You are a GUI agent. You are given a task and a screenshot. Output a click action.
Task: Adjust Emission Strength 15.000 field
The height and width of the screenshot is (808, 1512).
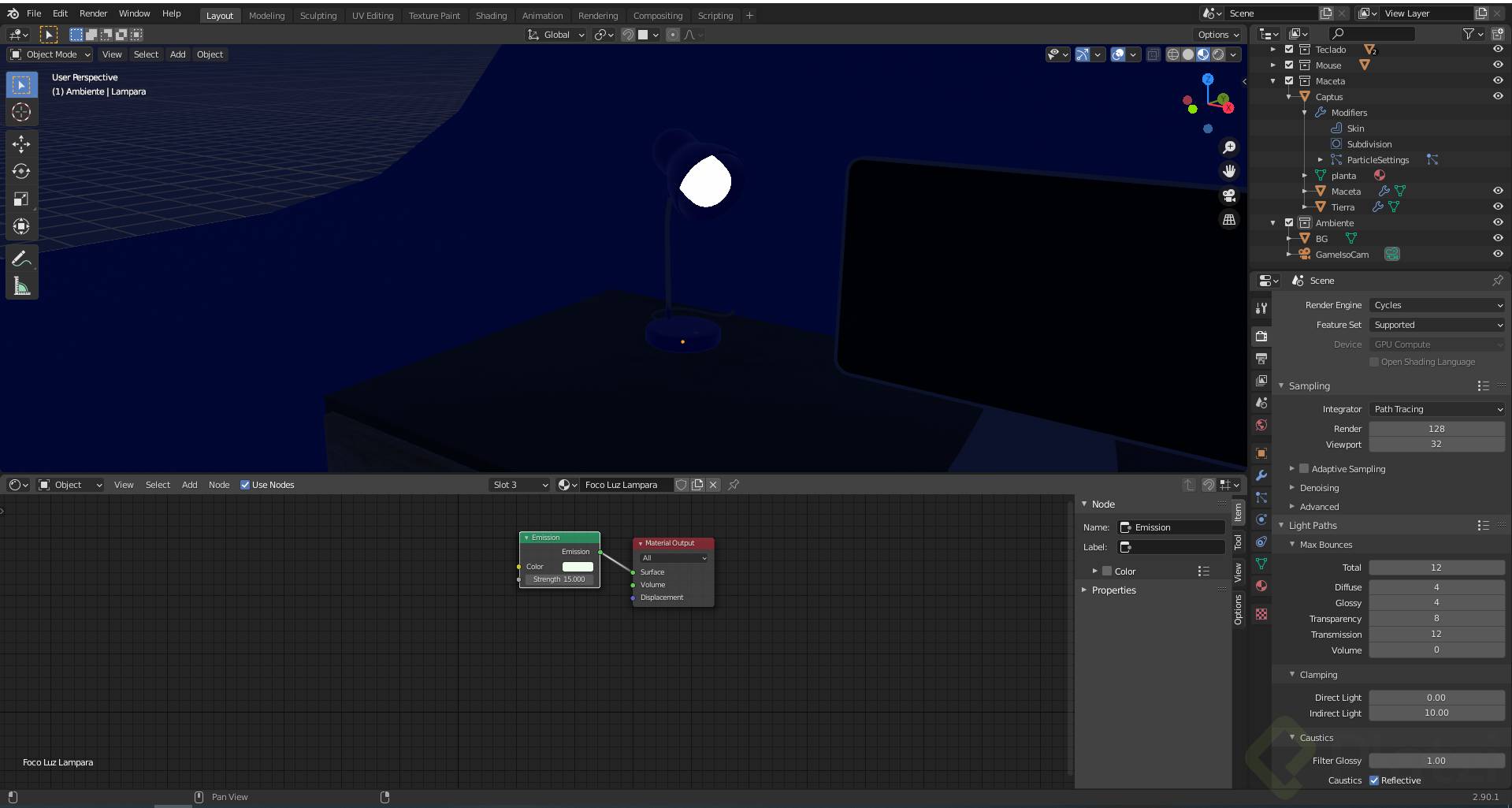pos(559,579)
